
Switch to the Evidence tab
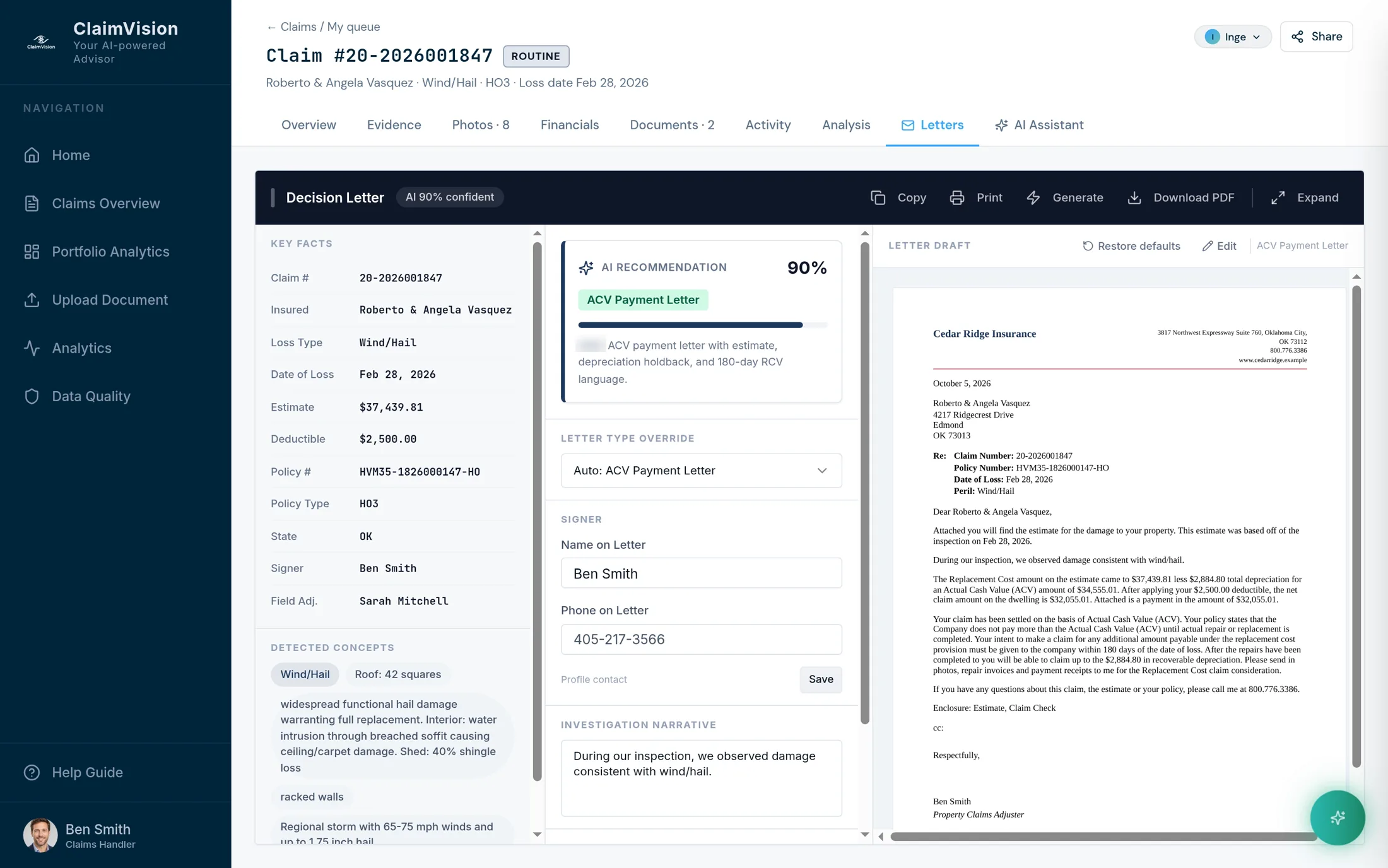pyautogui.click(x=394, y=125)
